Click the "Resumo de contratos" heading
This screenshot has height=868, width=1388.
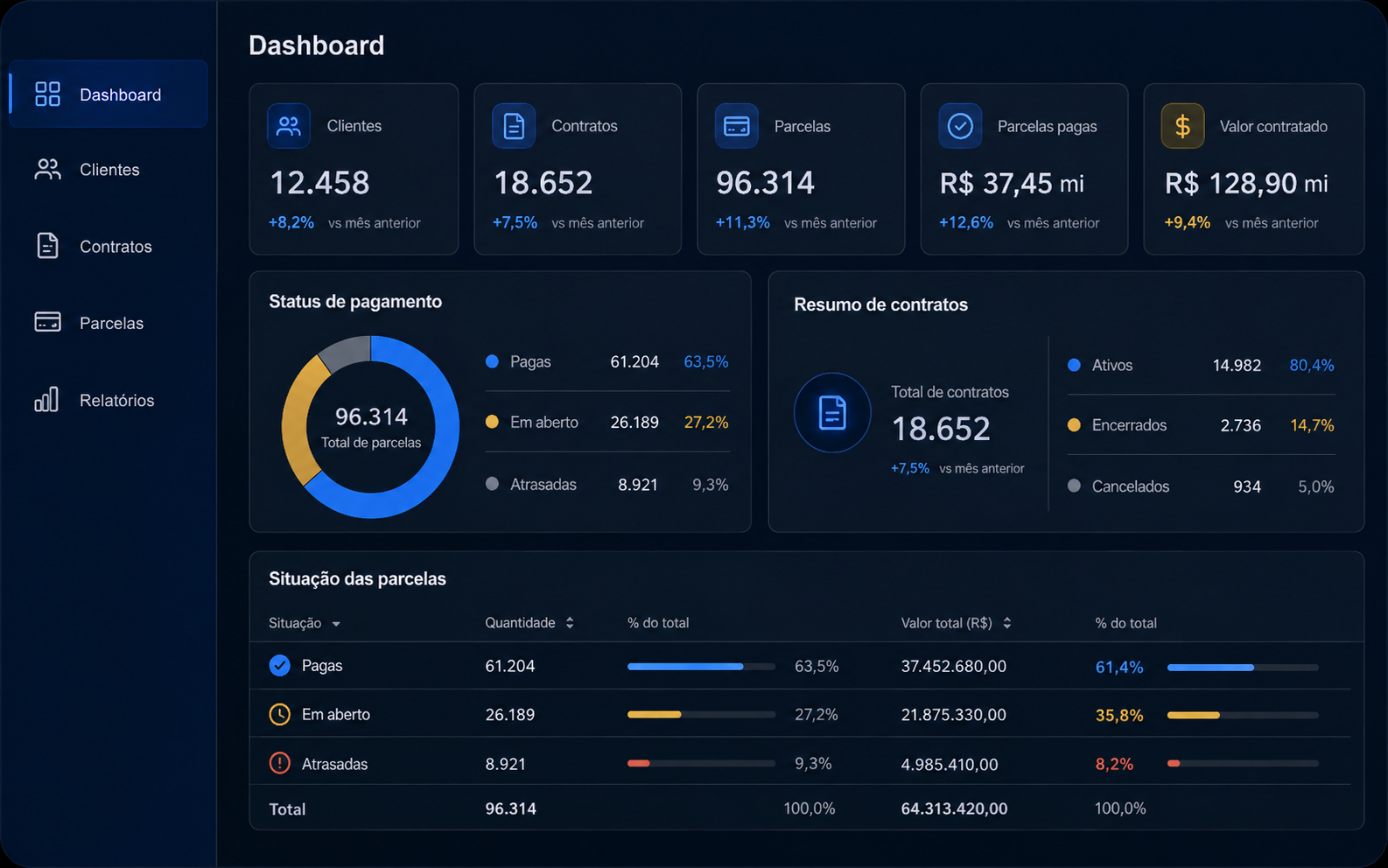coord(880,304)
